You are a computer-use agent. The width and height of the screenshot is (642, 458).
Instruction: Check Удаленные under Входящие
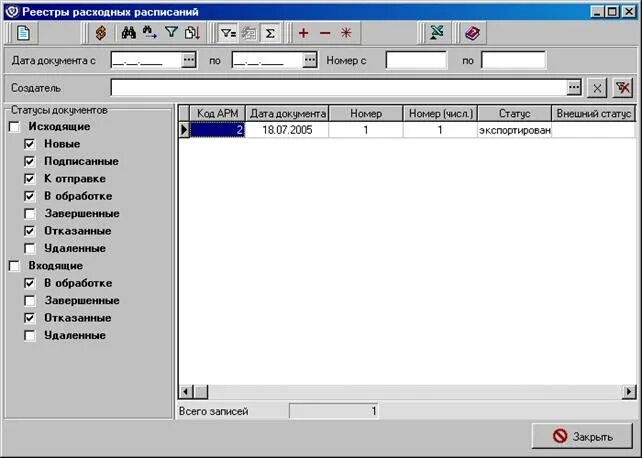click(29, 336)
